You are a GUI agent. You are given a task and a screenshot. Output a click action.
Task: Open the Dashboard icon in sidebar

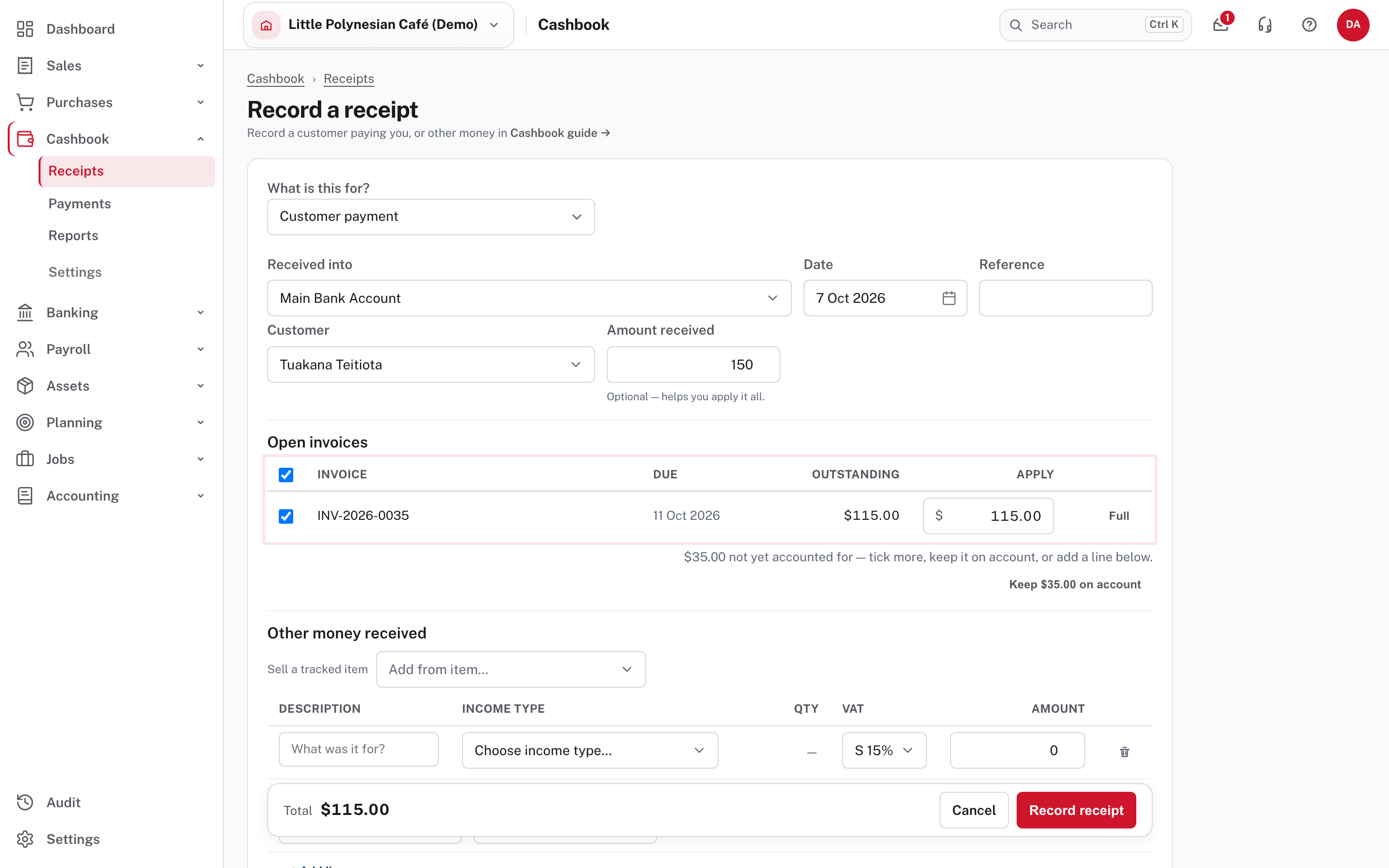point(25,29)
